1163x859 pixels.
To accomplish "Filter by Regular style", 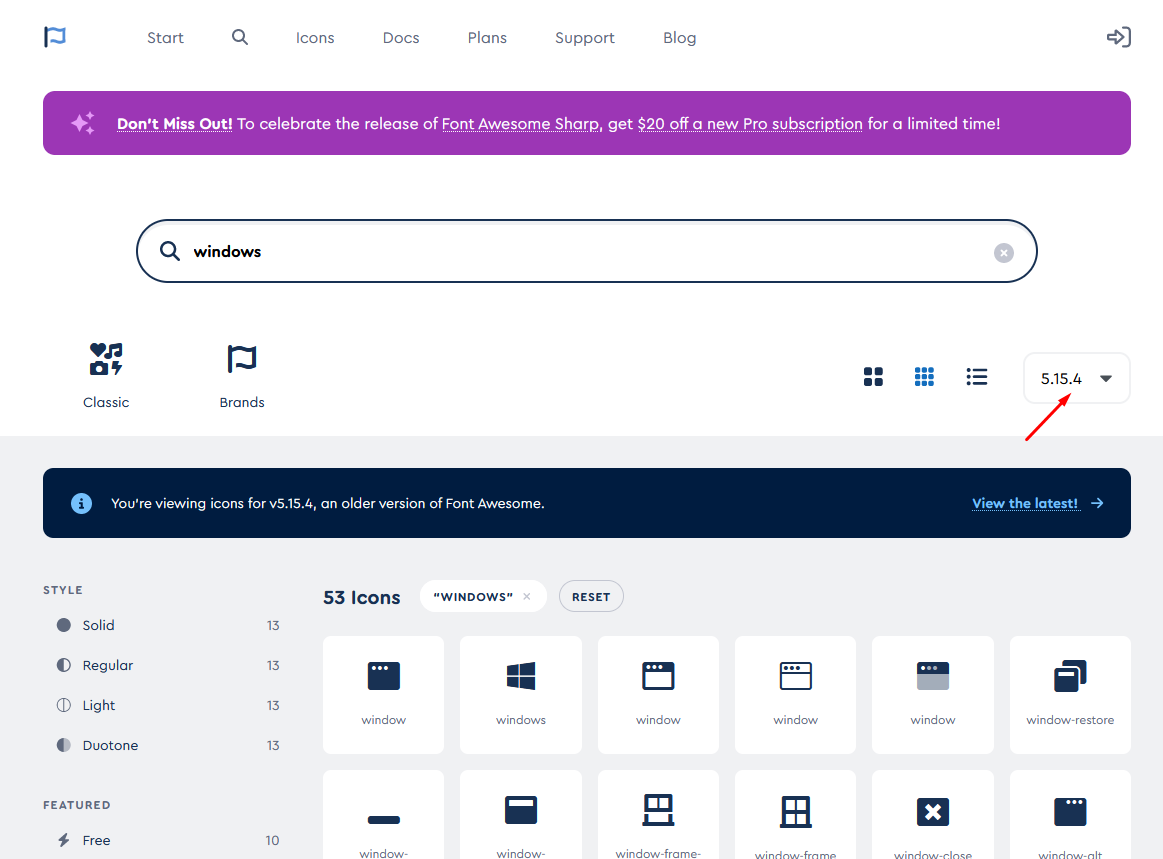I will pos(168,665).
